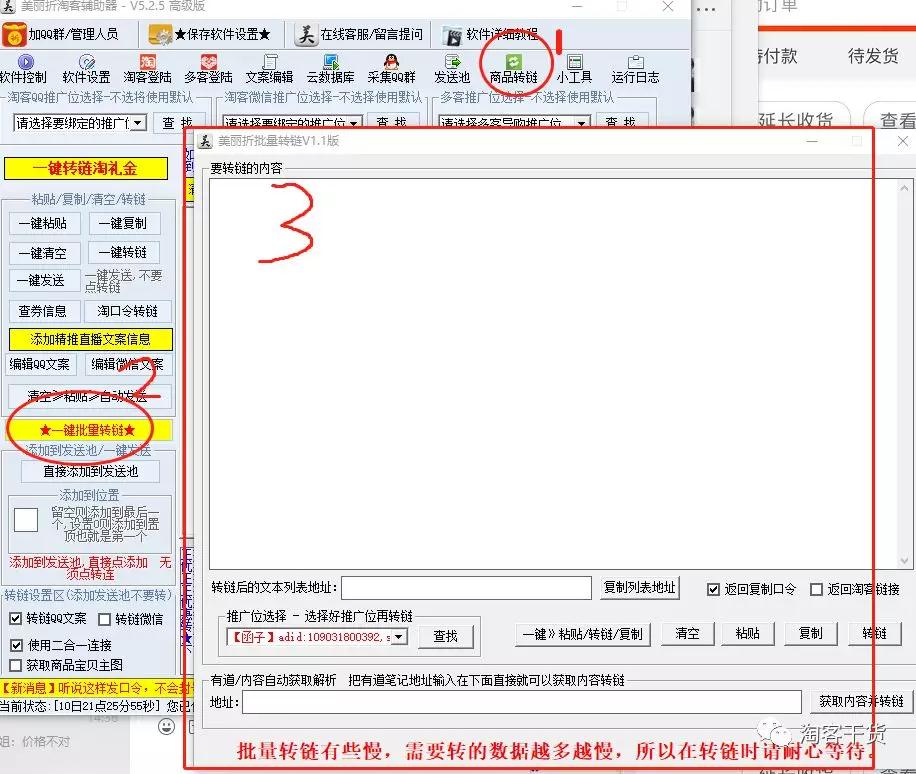Open 软件详细教程 menu item
916x774 pixels.
tap(491, 34)
